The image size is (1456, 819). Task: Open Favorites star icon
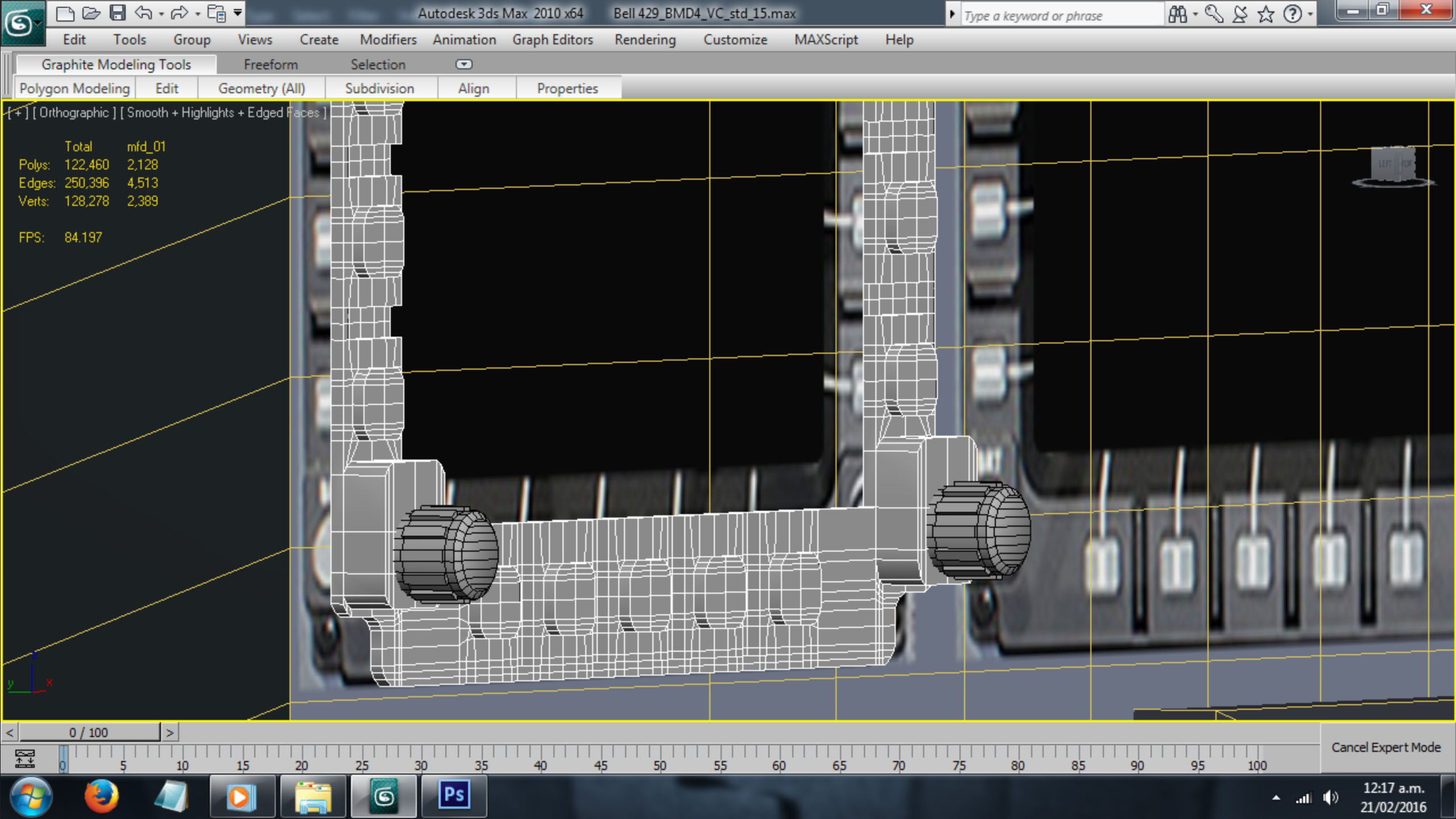(1266, 14)
